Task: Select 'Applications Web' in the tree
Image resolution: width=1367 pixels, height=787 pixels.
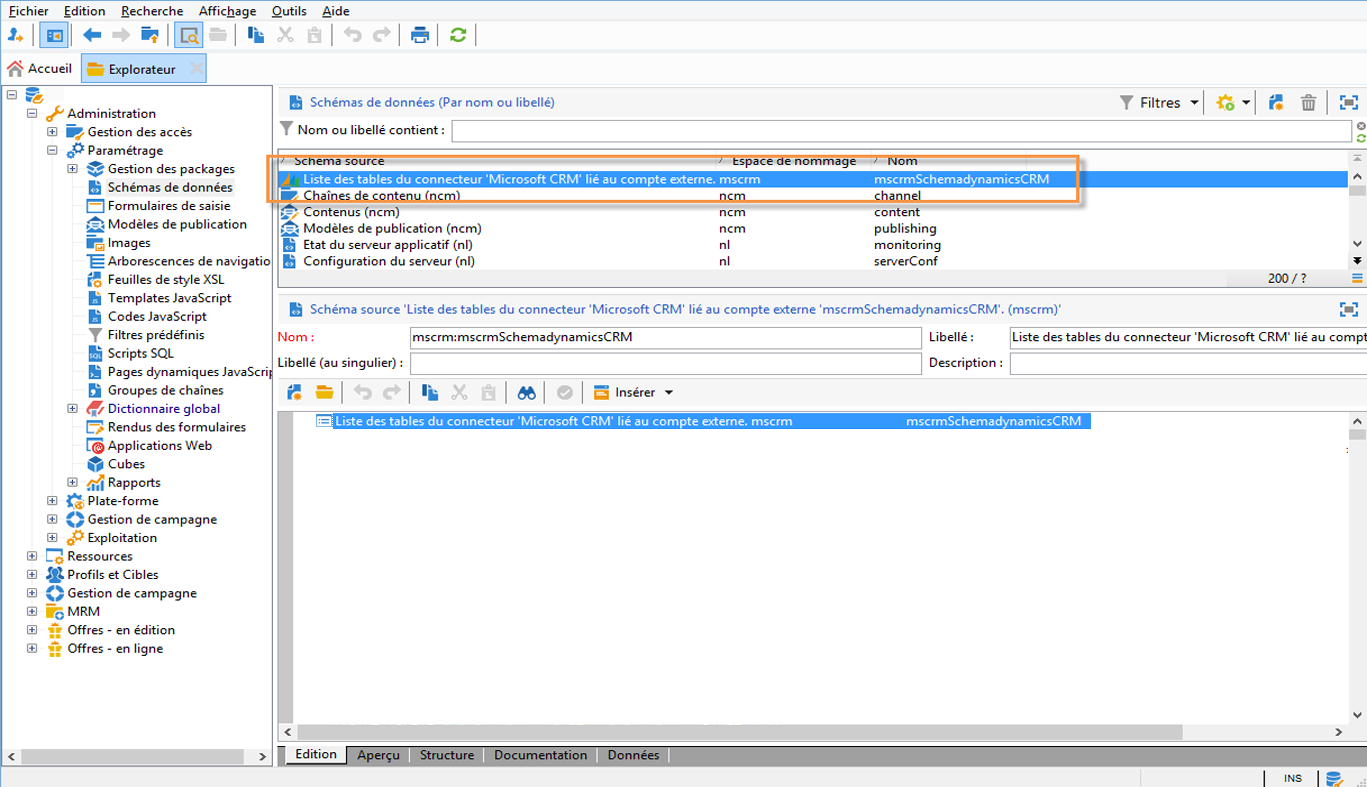Action: click(160, 445)
